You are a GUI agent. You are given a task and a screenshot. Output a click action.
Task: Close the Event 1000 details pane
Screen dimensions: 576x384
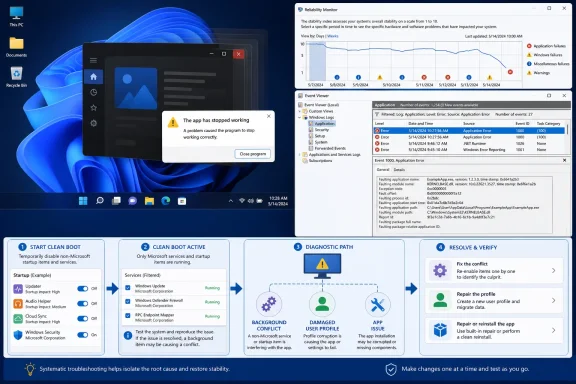pyautogui.click(x=565, y=160)
